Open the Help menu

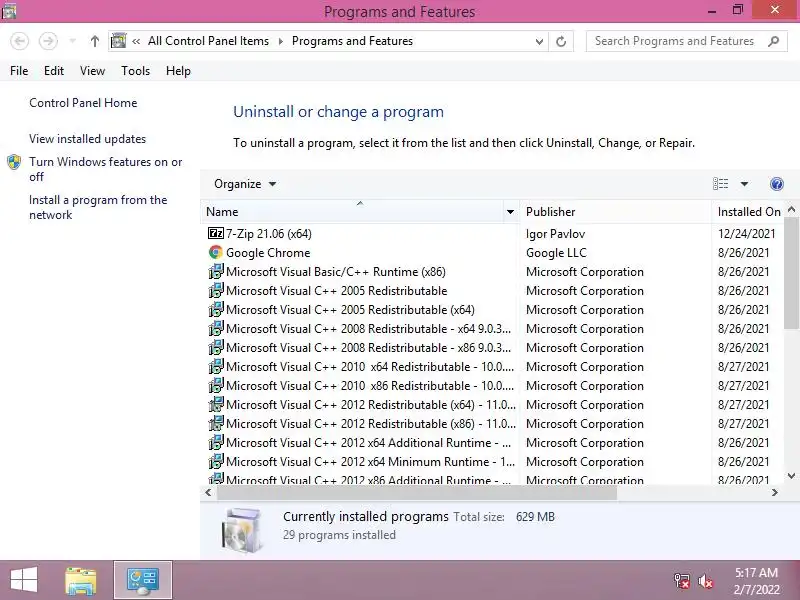click(x=178, y=71)
